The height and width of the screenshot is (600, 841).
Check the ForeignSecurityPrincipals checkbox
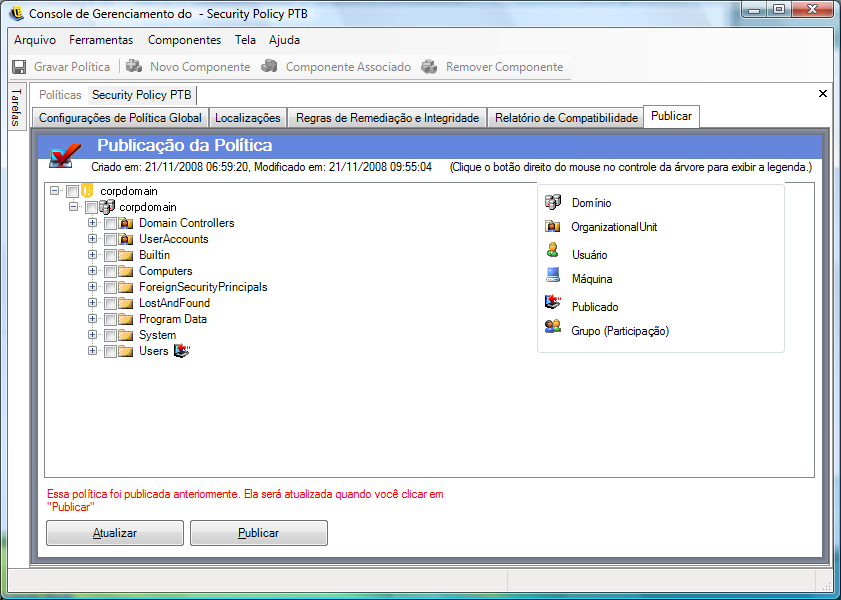coord(110,287)
